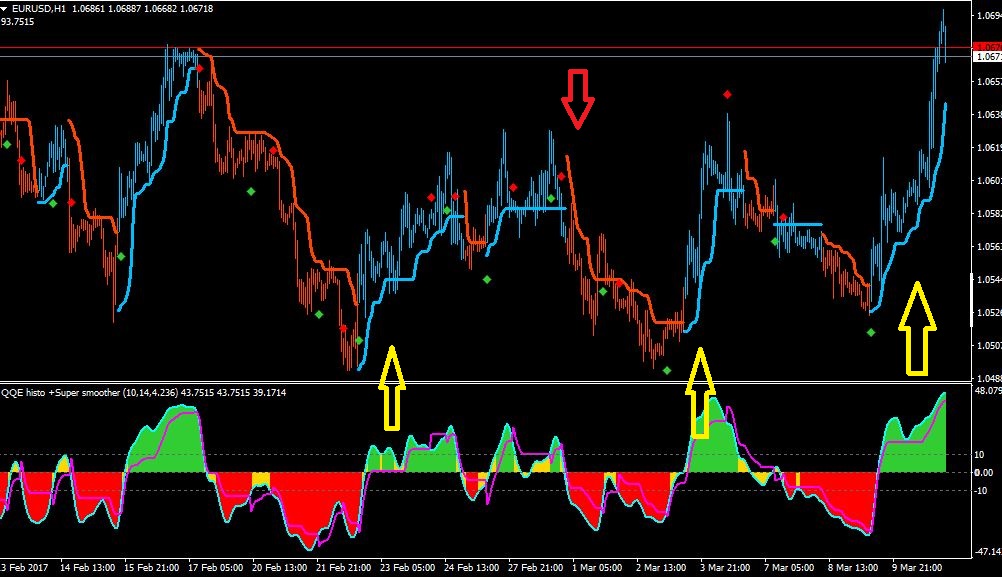
Task: Click the 1.0563 price axis label
Action: click(989, 247)
